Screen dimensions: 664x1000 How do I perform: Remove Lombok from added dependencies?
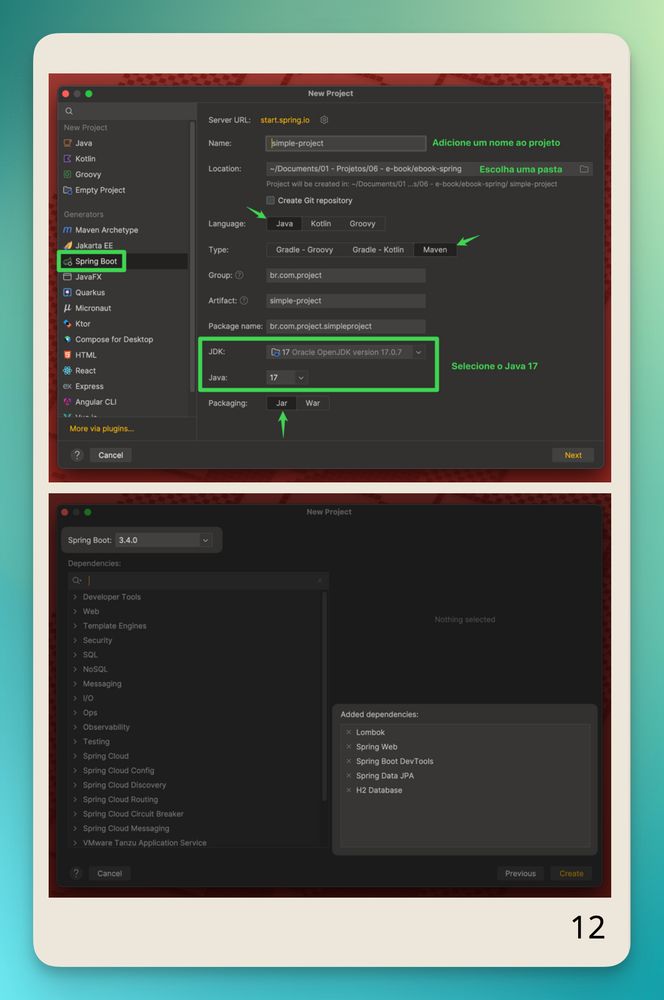pyautogui.click(x=348, y=732)
